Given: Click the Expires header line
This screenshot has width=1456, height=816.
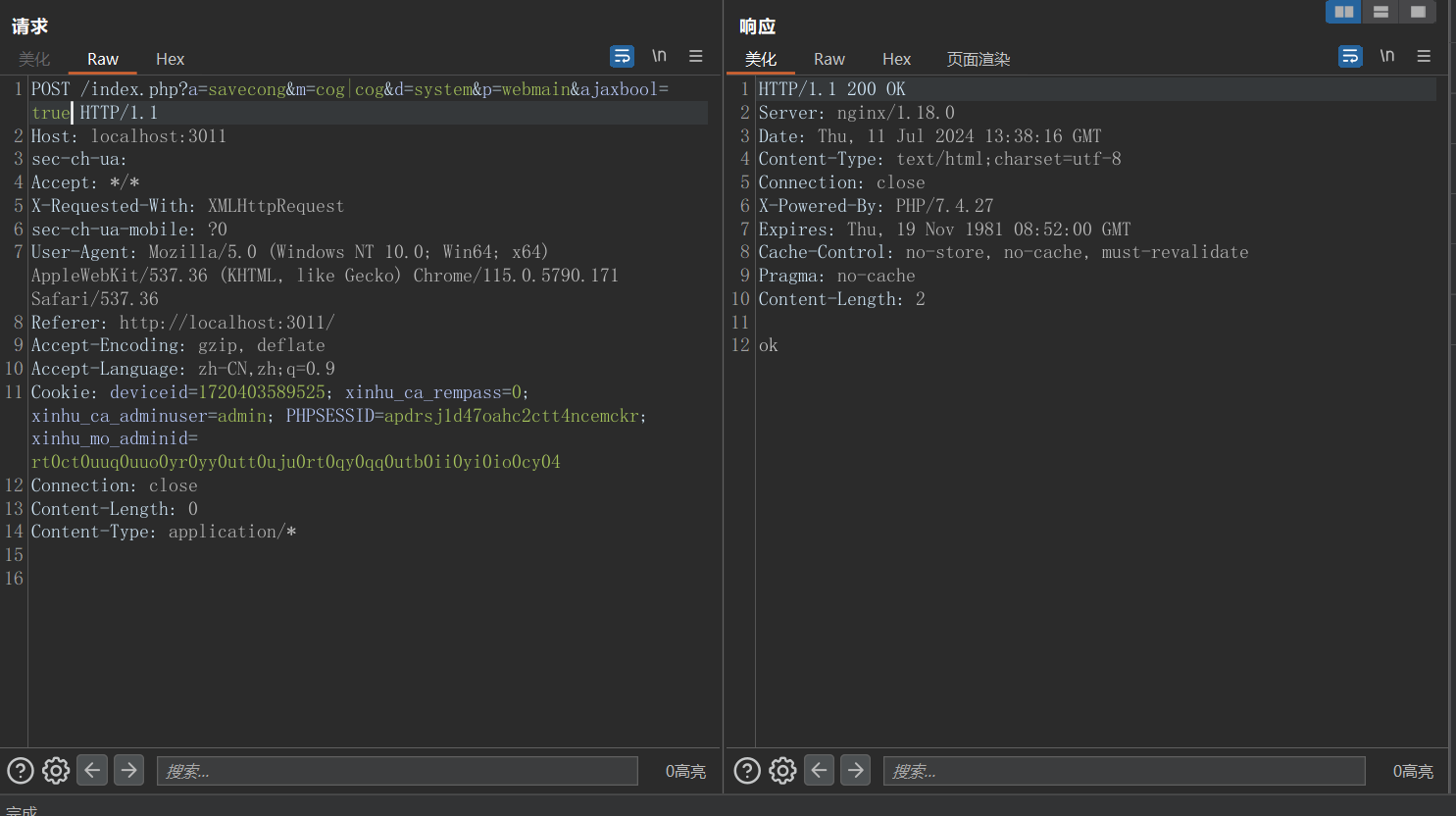Looking at the screenshot, I should click(944, 229).
